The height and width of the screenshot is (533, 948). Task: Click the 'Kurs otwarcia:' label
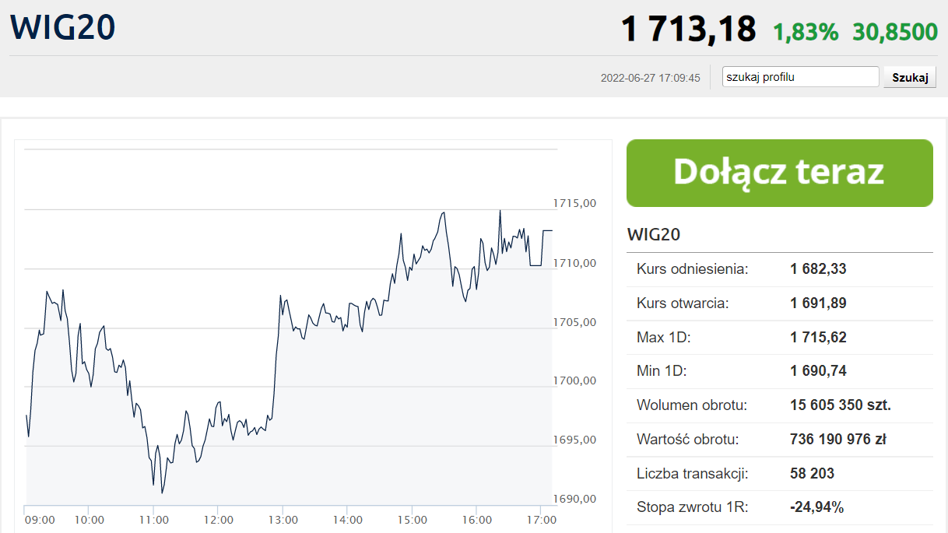683,303
